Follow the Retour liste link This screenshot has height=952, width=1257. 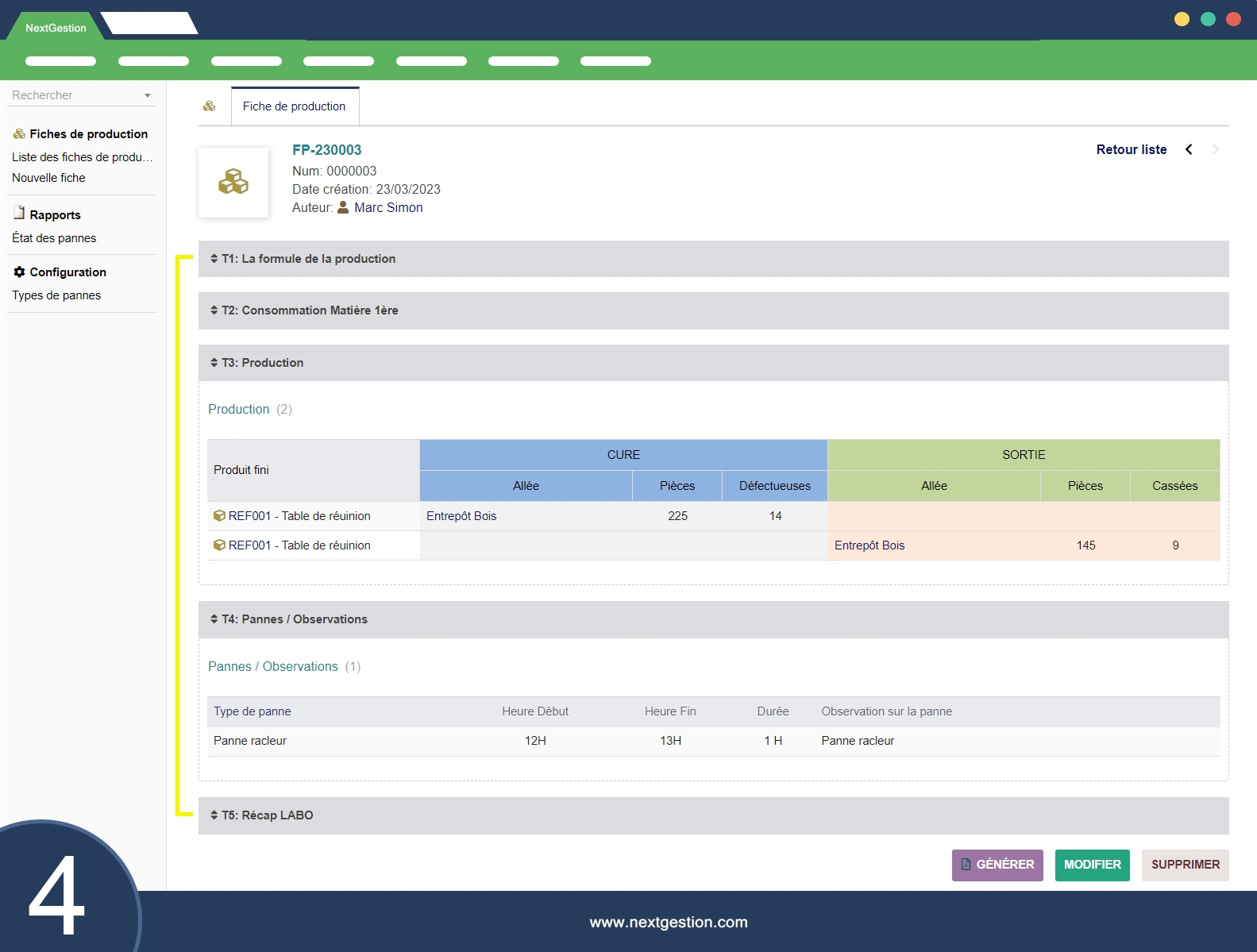[1131, 149]
